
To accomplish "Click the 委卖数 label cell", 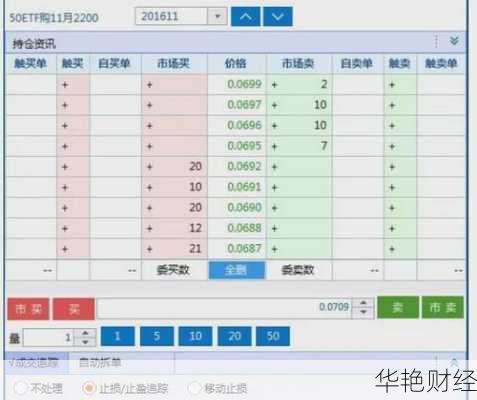I will click(298, 270).
